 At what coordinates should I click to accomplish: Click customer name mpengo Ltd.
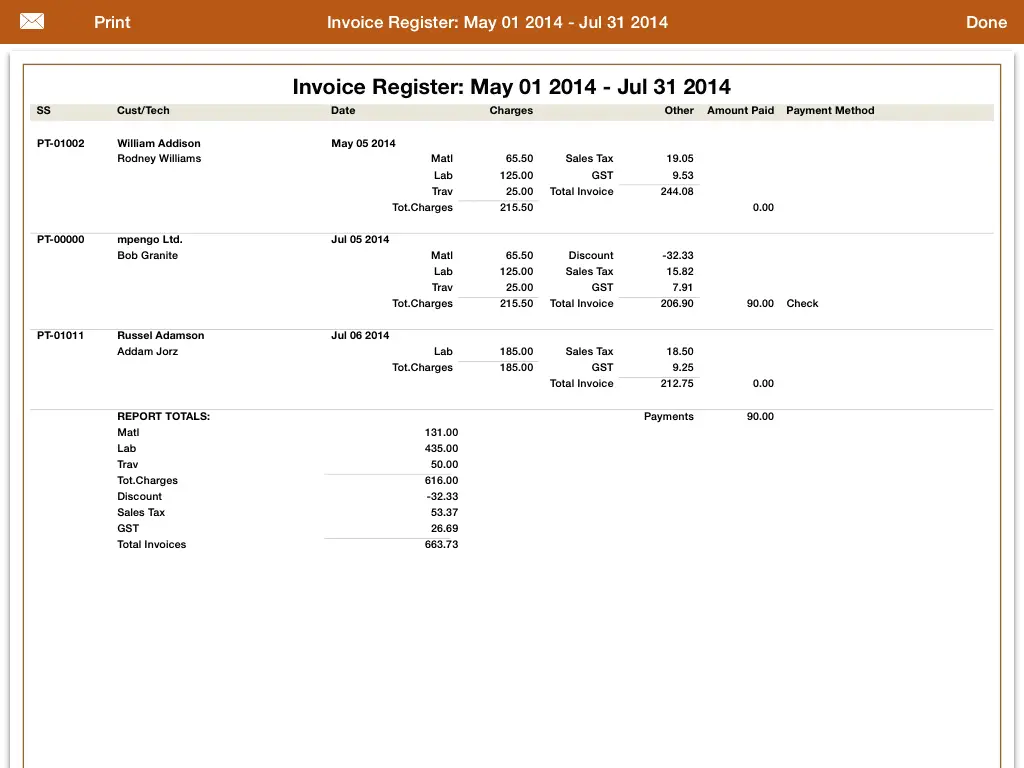150,239
